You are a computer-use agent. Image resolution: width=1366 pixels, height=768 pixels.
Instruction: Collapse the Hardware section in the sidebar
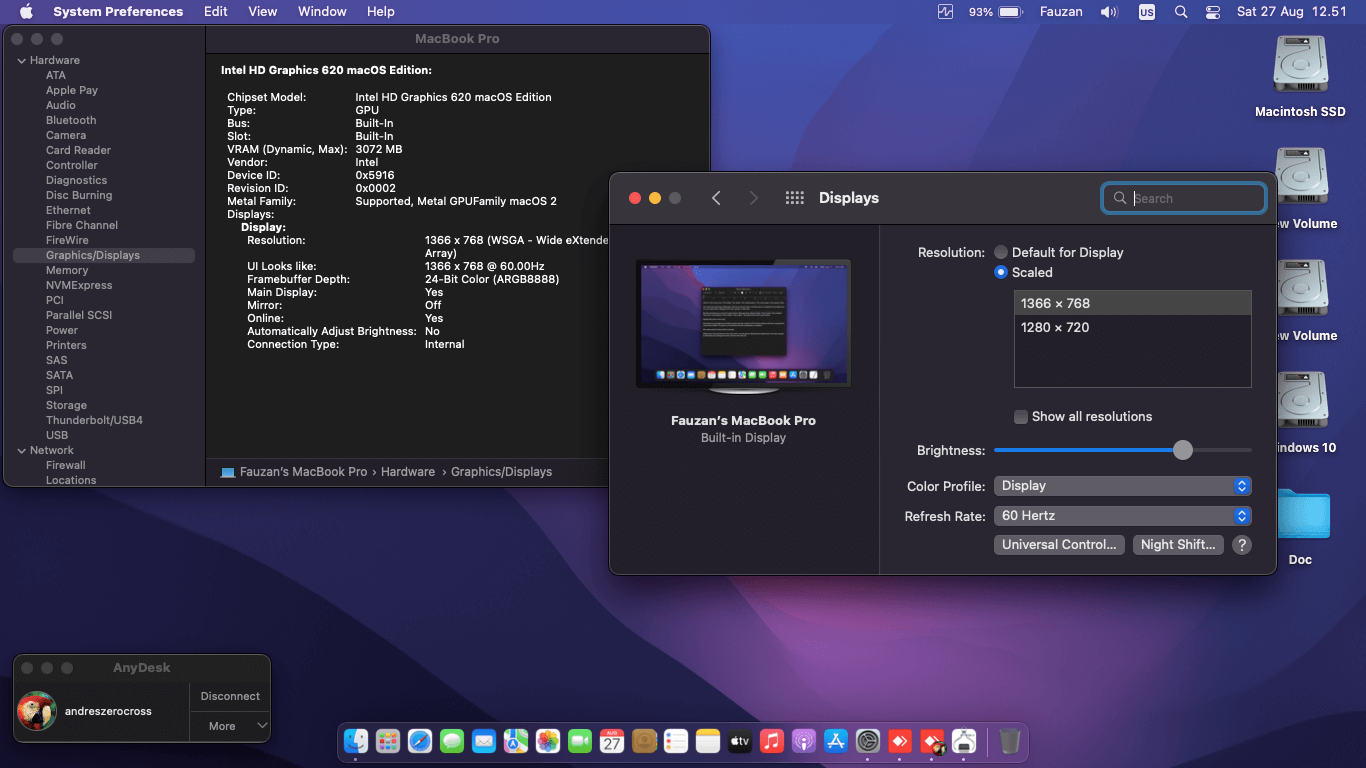click(x=22, y=61)
